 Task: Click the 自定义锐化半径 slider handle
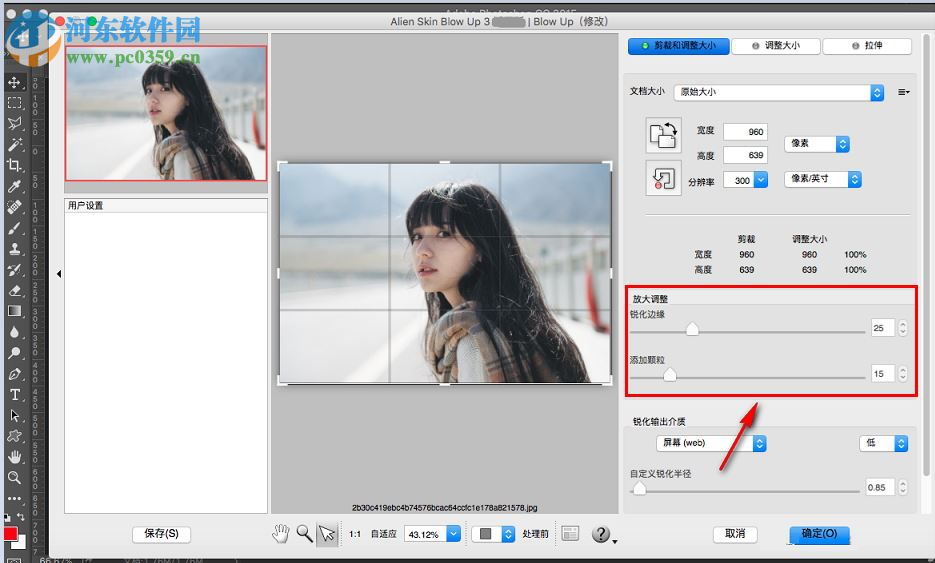639,488
